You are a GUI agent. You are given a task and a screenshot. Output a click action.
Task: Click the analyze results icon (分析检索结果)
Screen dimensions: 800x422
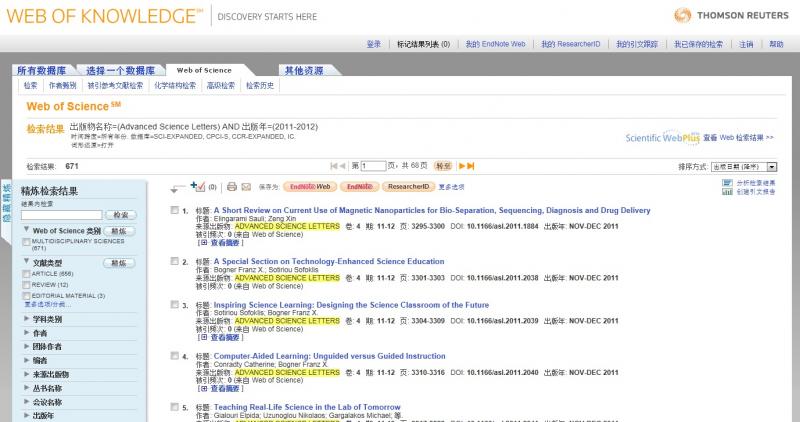tap(727, 183)
